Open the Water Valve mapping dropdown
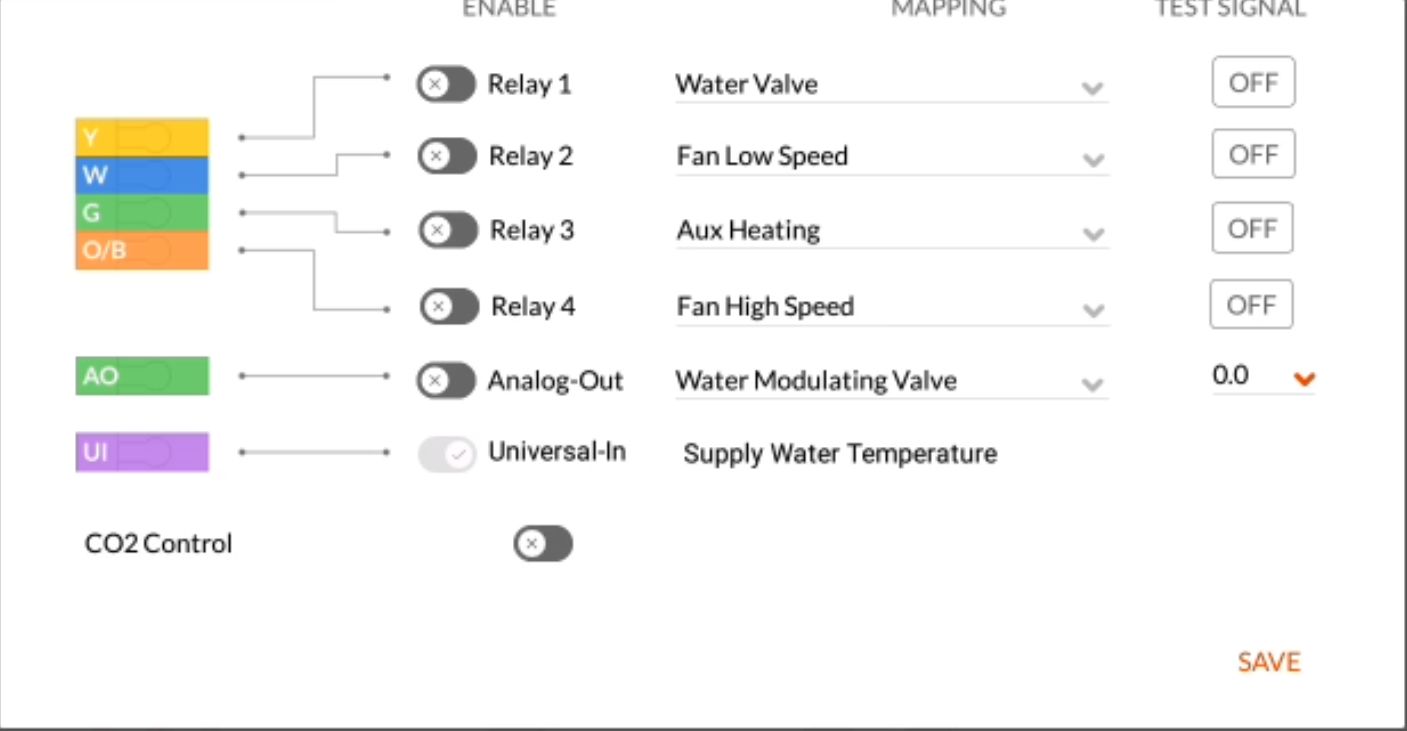Screen dimensions: 1407x731 (x=891, y=85)
